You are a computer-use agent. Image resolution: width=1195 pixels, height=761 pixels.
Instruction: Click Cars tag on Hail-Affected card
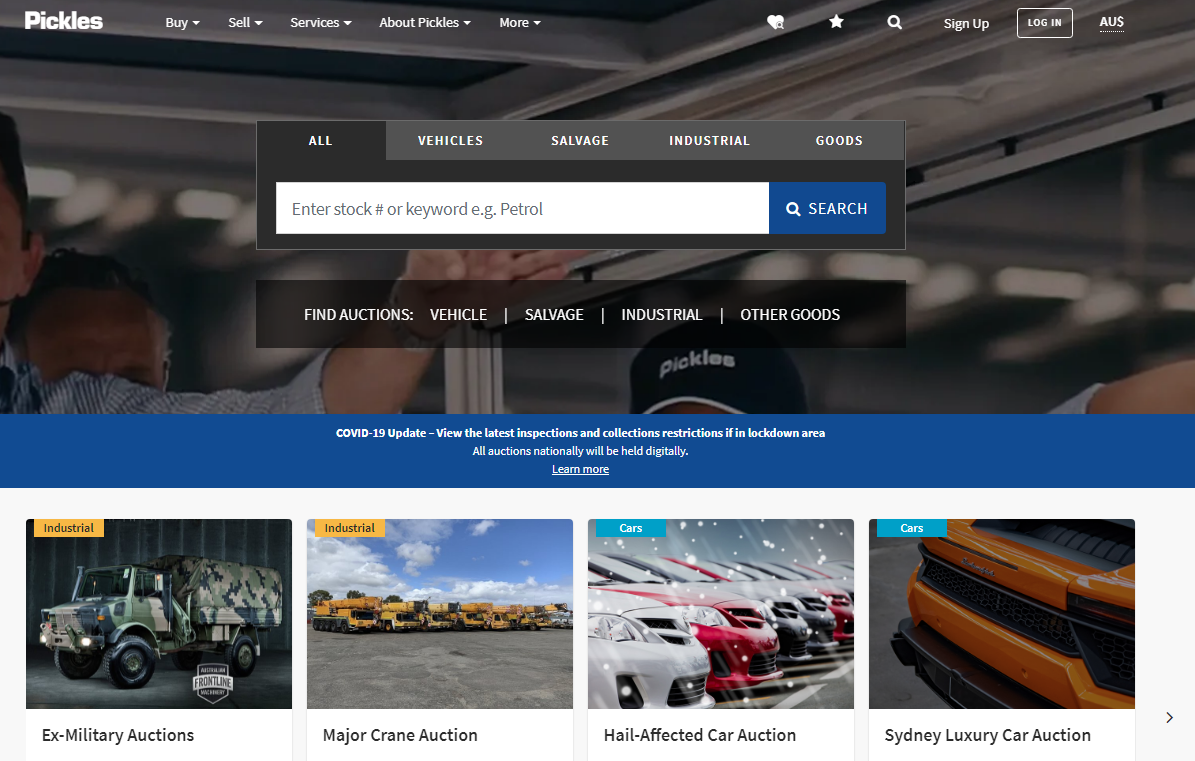point(630,528)
